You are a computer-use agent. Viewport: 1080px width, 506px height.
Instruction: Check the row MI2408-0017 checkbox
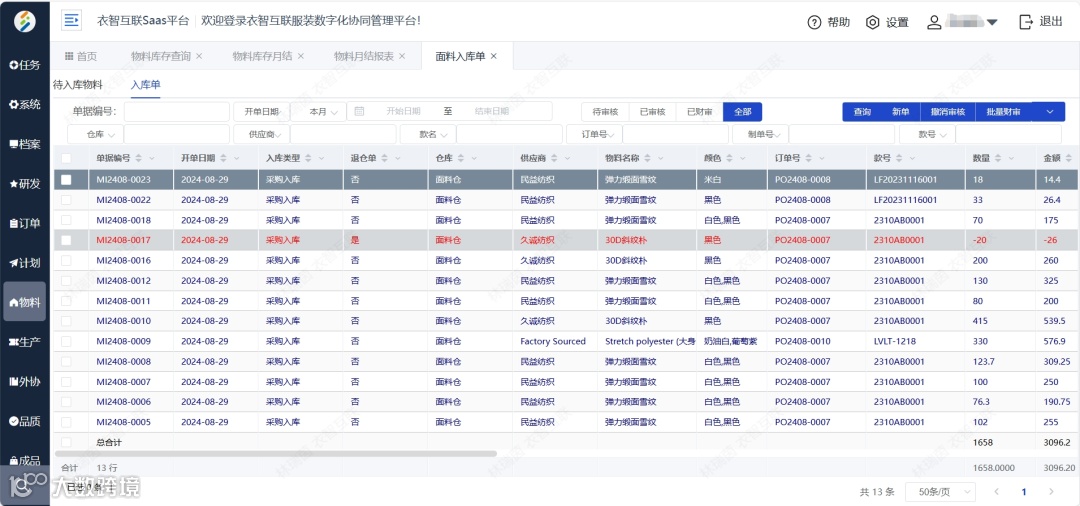pos(66,240)
